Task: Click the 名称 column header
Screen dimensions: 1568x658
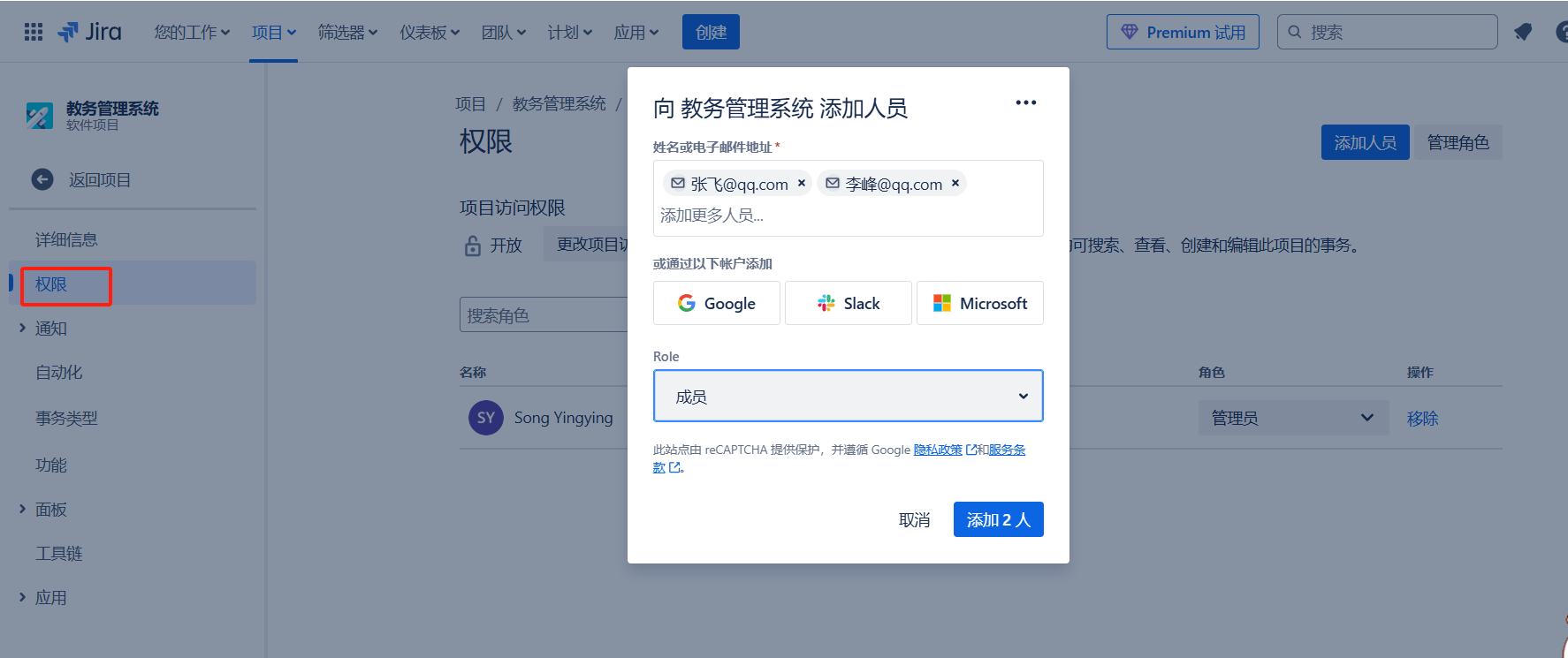Action: point(473,373)
